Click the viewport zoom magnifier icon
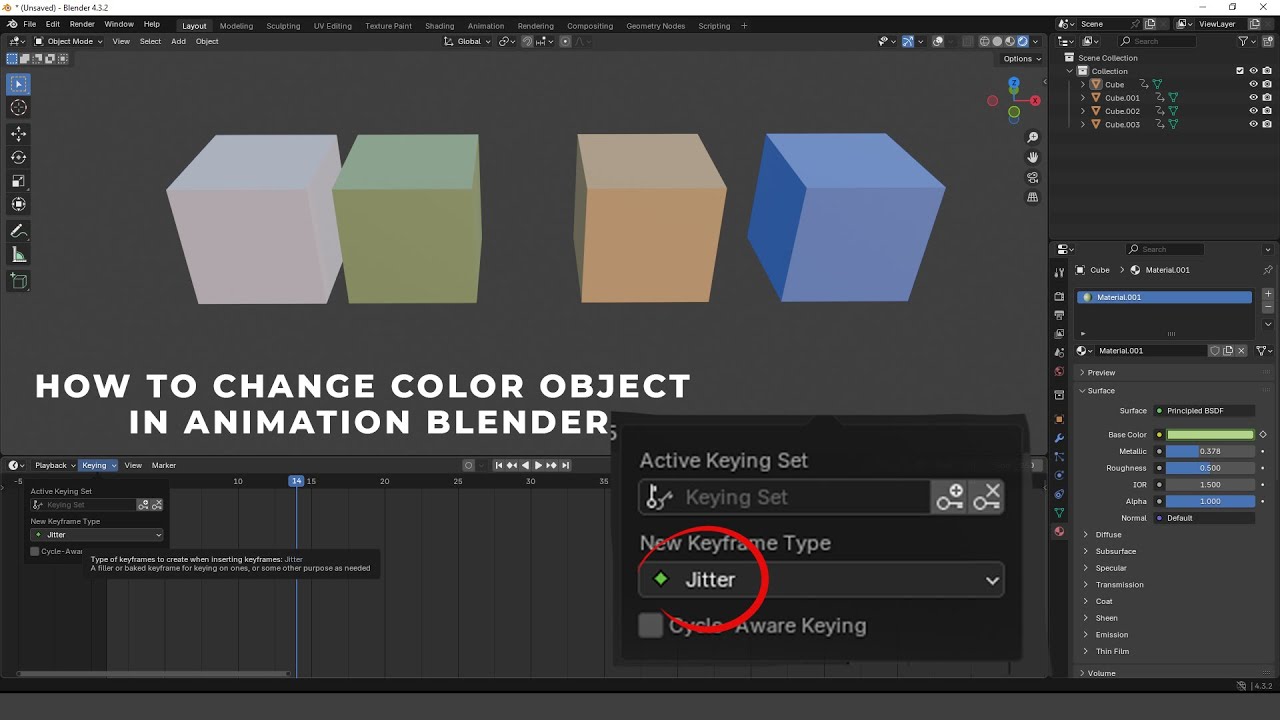 click(1033, 137)
